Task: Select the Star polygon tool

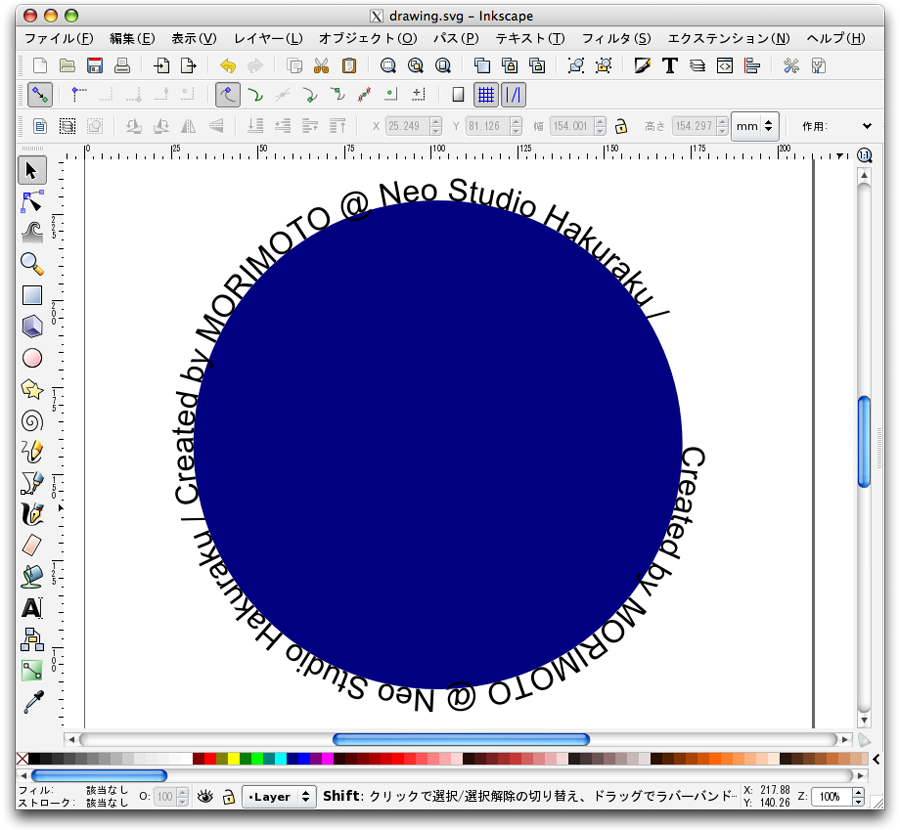Action: point(32,389)
